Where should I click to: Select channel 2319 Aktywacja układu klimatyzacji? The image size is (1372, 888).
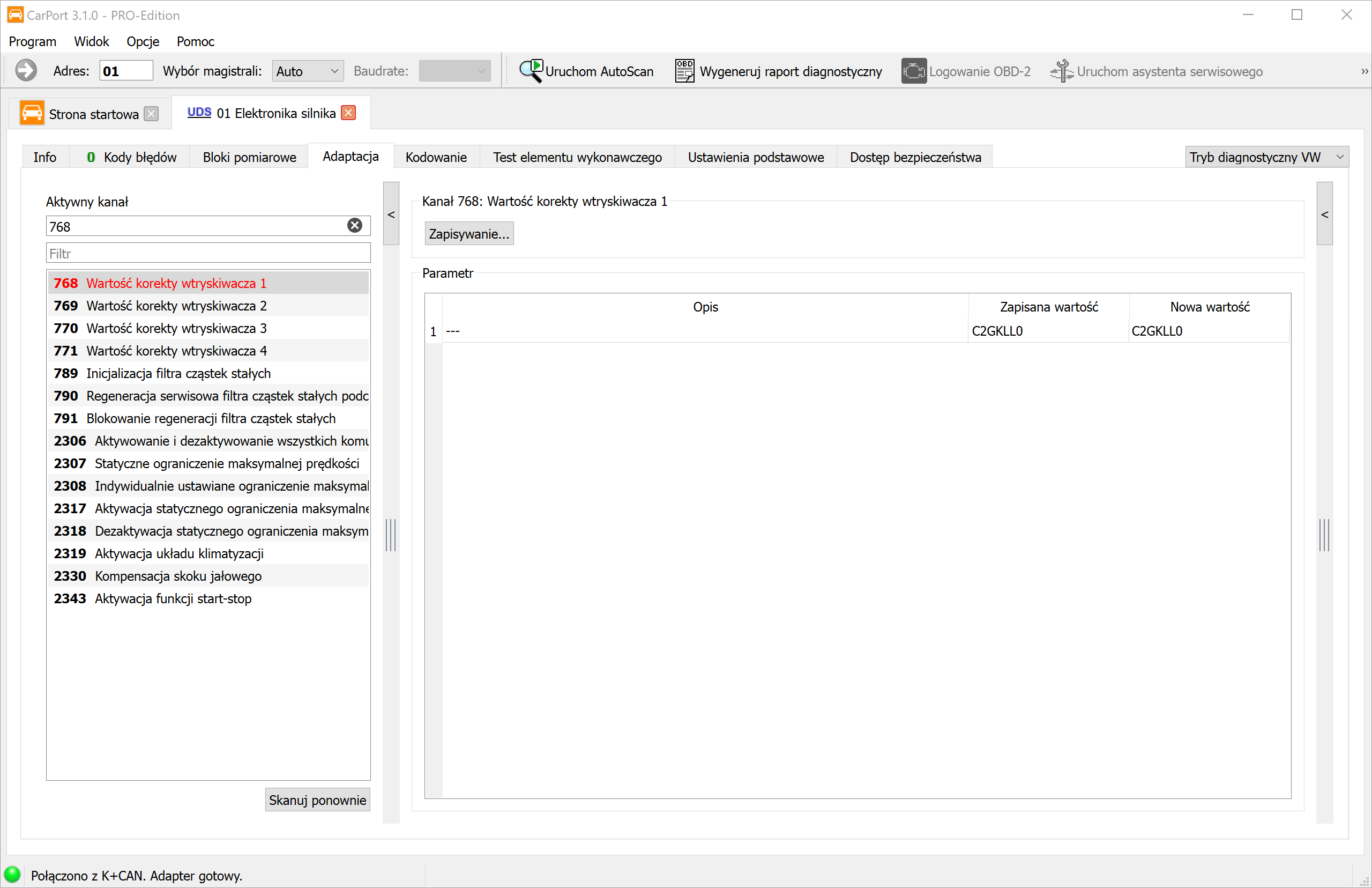pos(208,553)
